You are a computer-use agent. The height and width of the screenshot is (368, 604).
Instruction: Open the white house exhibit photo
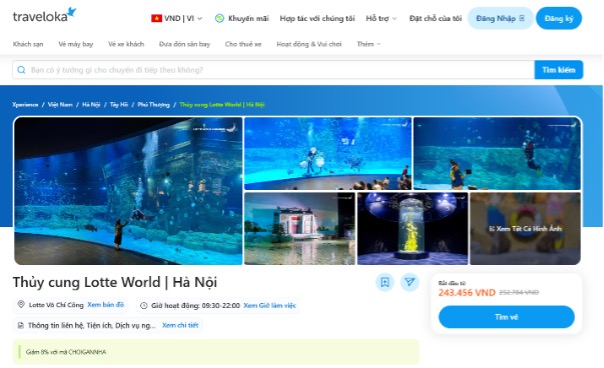pos(300,229)
